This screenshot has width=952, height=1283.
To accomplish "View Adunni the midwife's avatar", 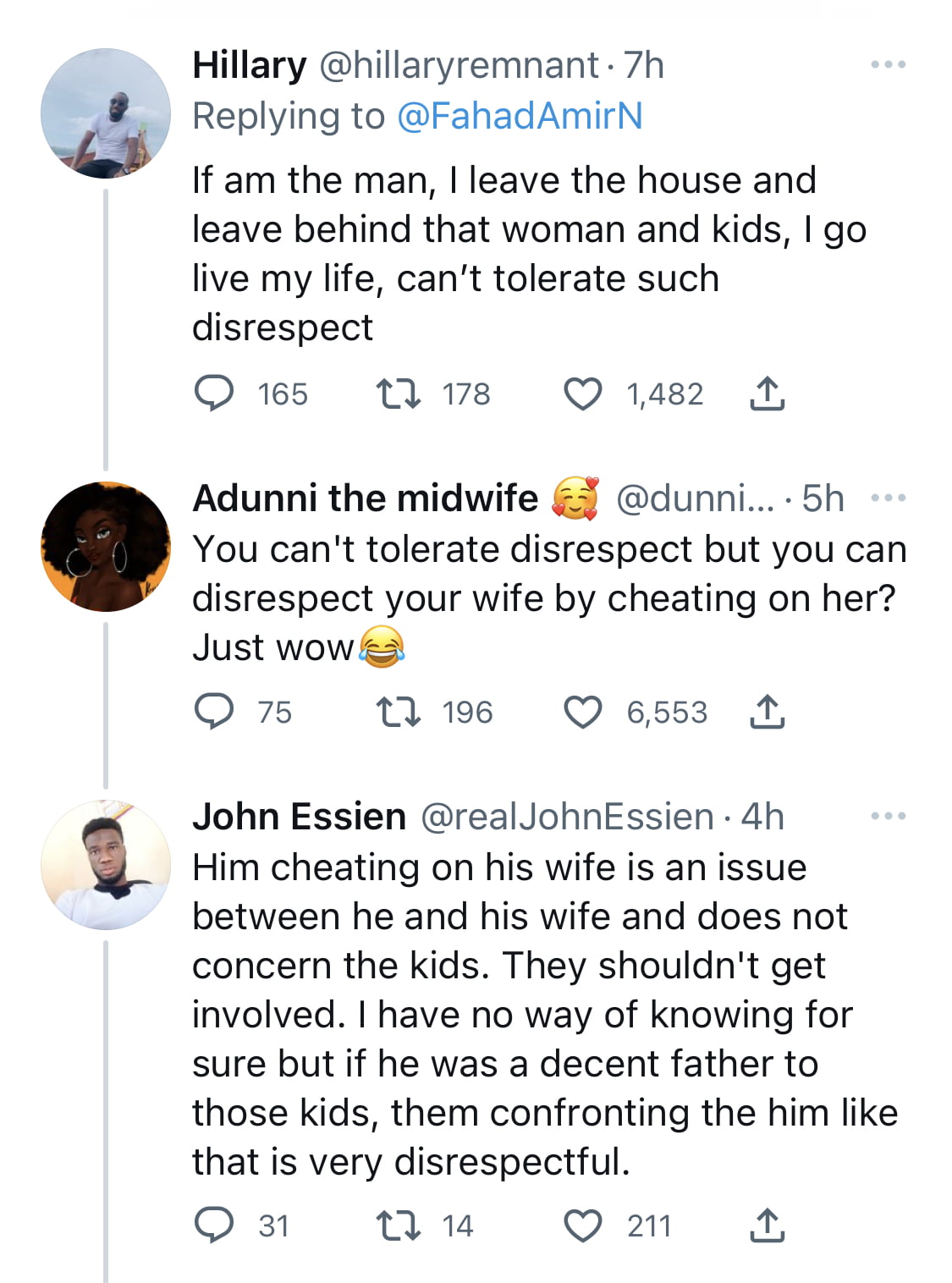I will pyautogui.click(x=106, y=547).
